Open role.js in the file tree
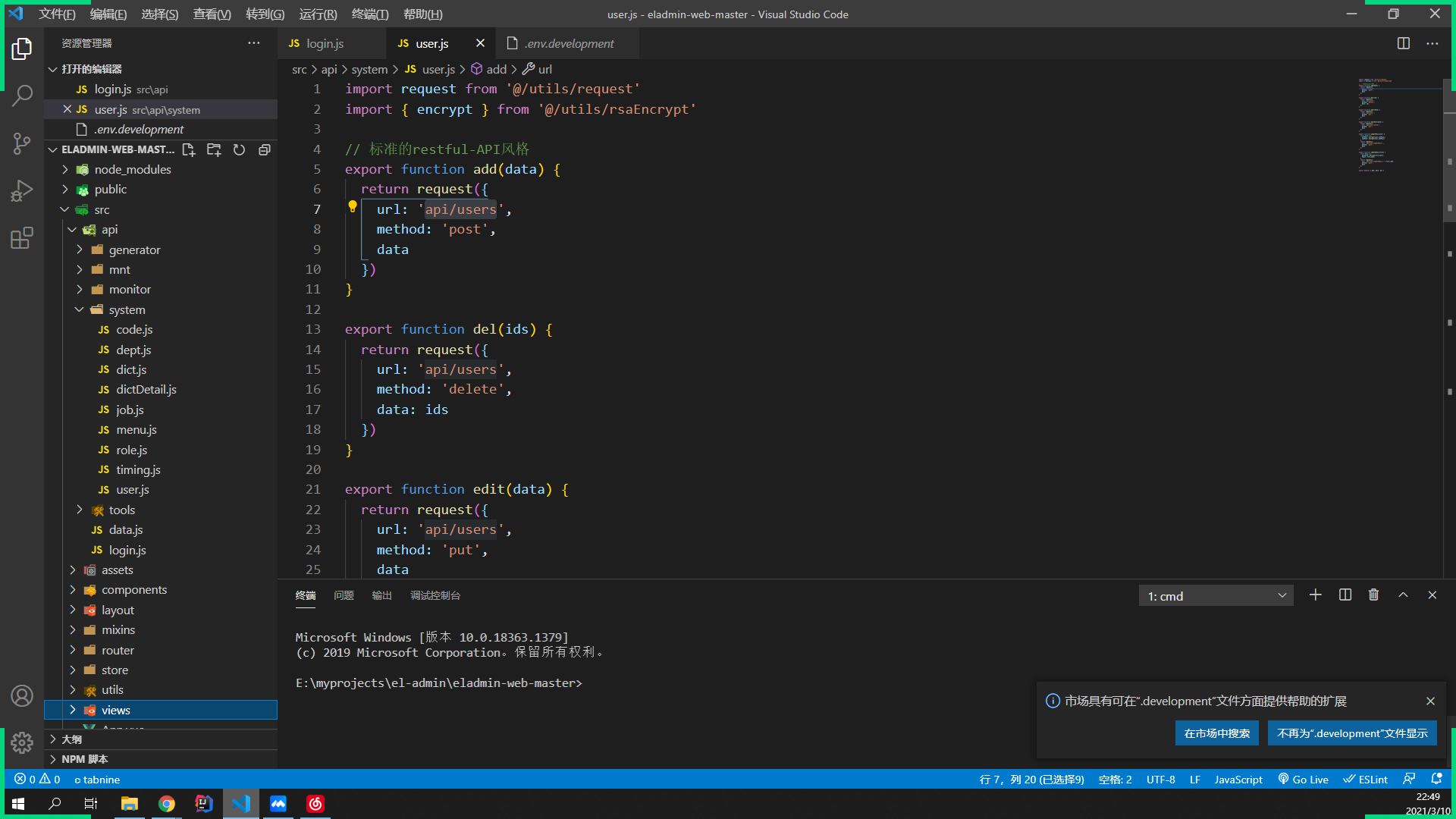 131,450
